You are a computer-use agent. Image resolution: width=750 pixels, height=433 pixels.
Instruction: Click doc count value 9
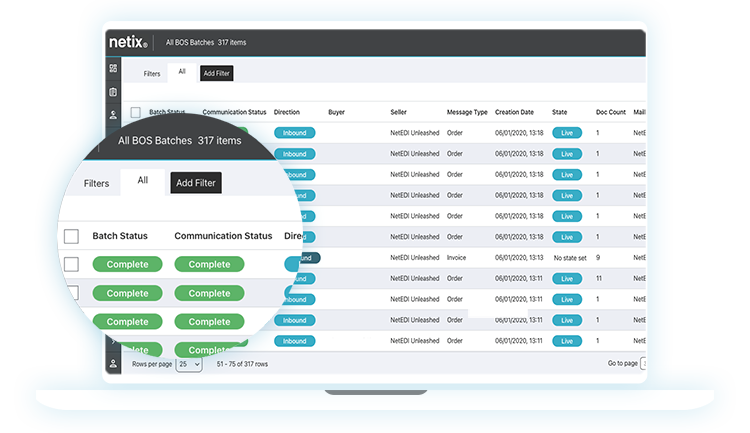tap(598, 257)
